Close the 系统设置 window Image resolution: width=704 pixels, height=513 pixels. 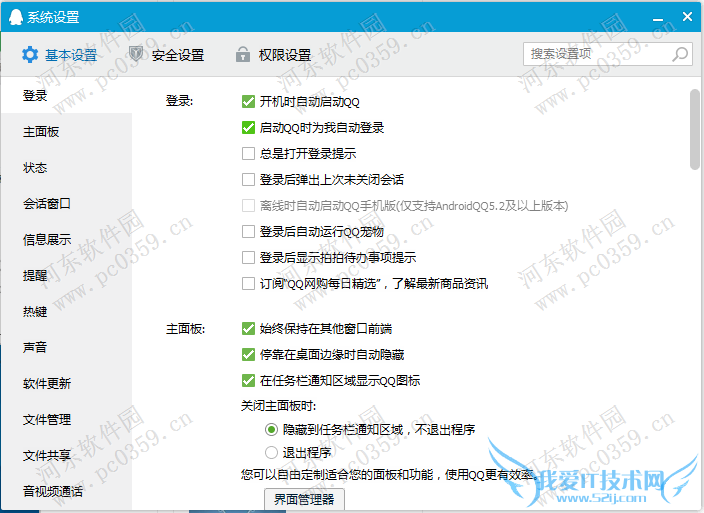click(x=687, y=17)
